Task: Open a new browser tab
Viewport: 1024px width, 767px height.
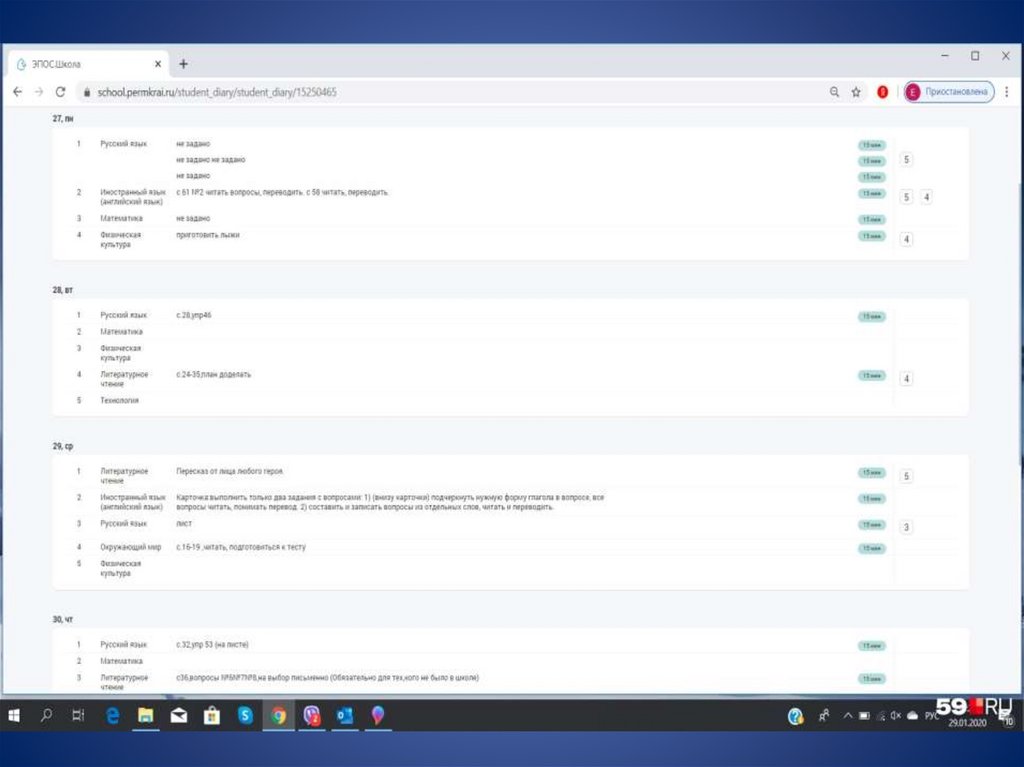Action: (x=183, y=64)
